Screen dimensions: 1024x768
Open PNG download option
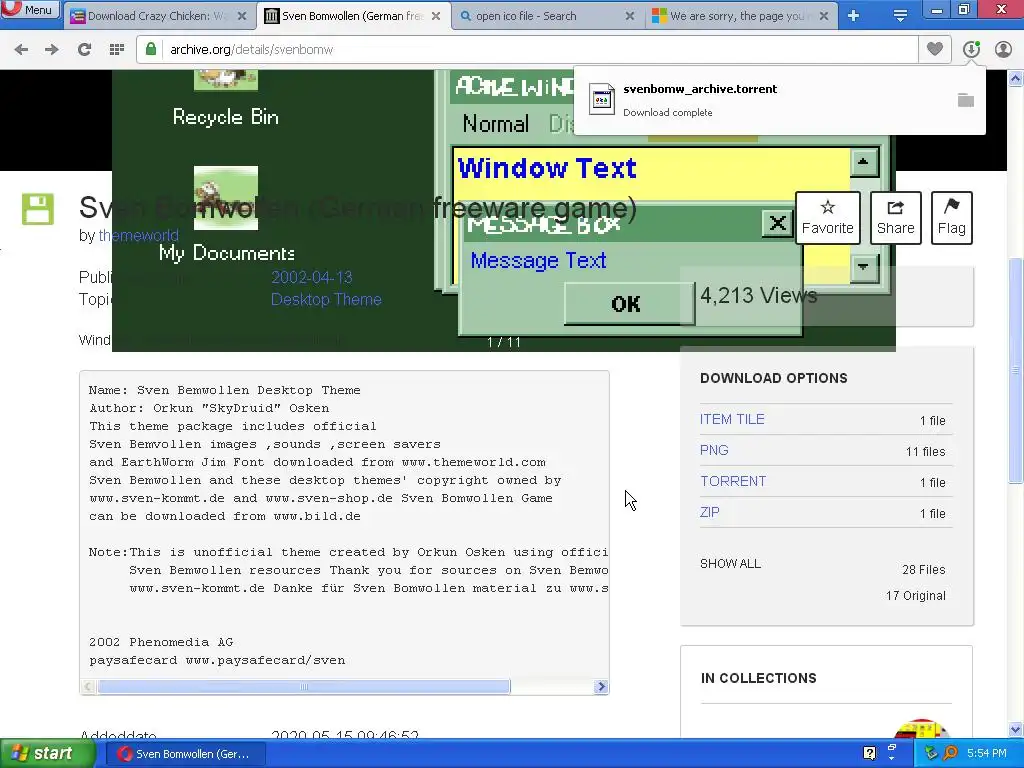click(x=714, y=450)
